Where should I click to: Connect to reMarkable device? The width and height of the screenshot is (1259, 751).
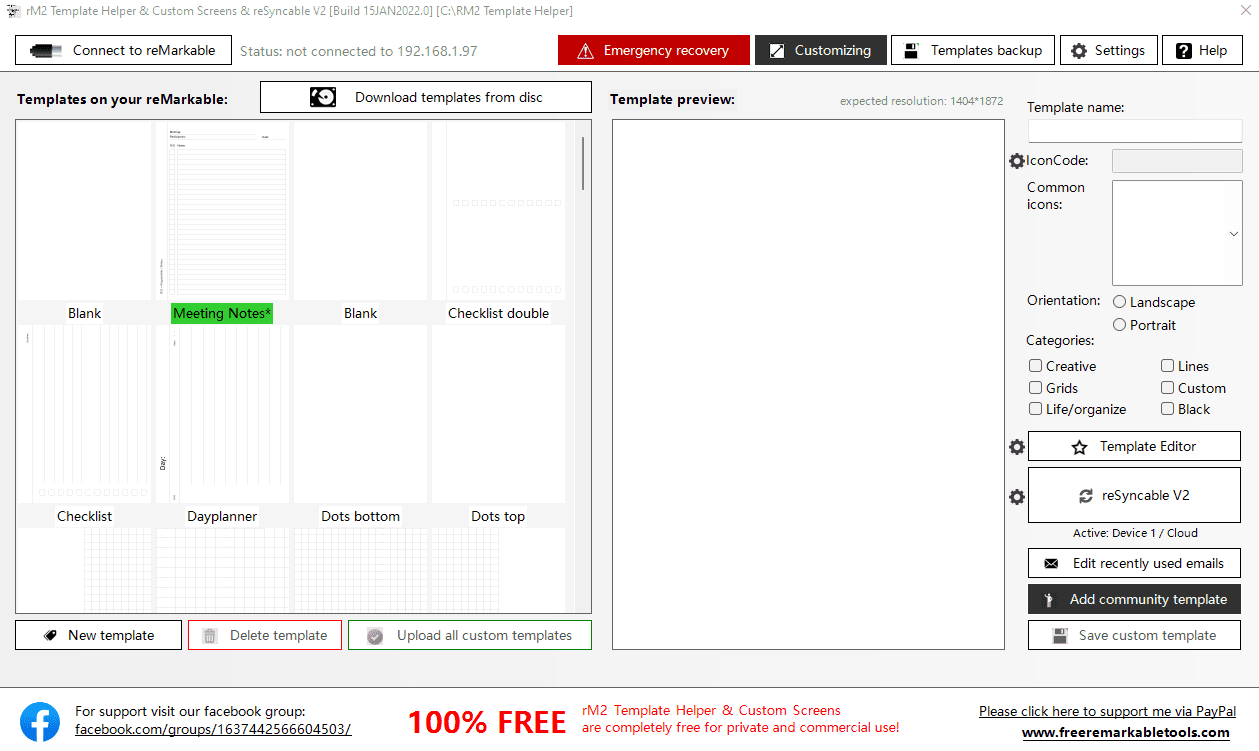point(123,50)
